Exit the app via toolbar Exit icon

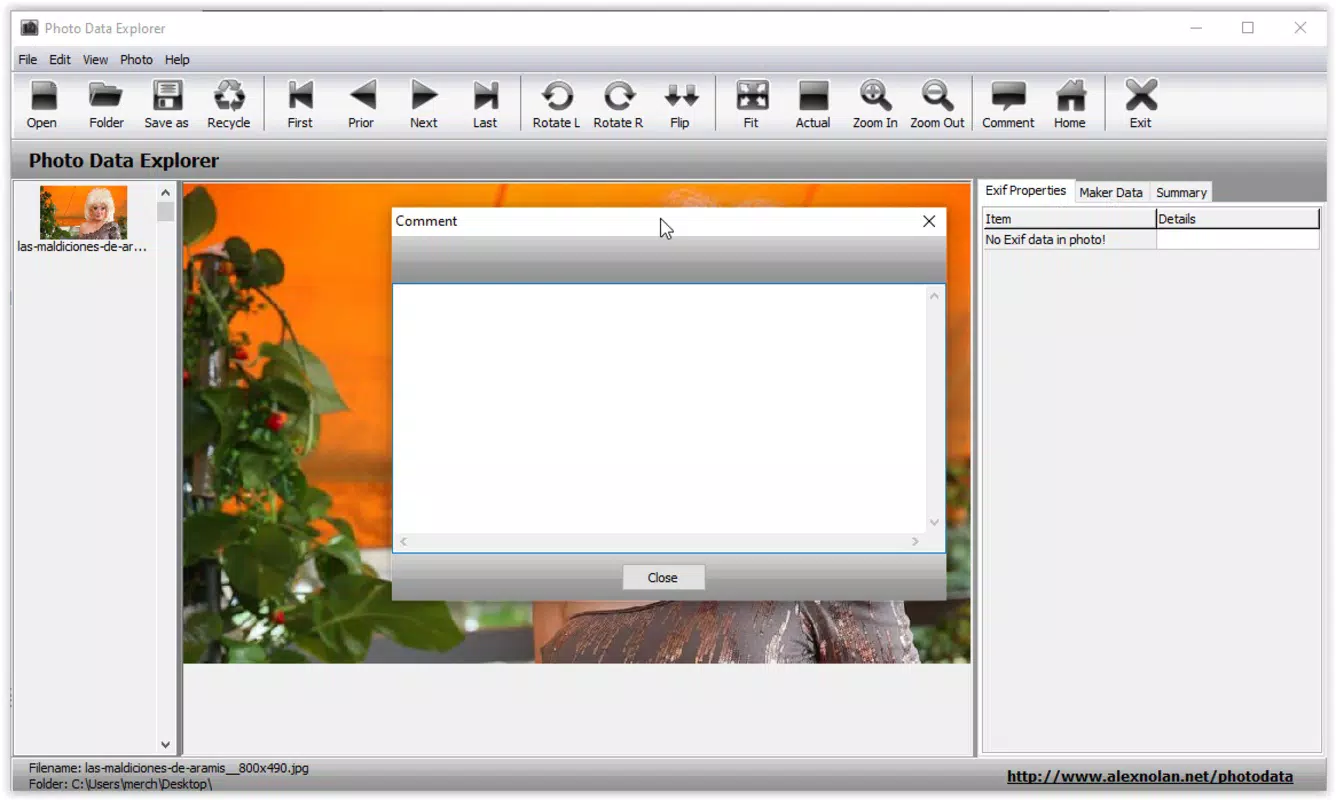click(1141, 104)
